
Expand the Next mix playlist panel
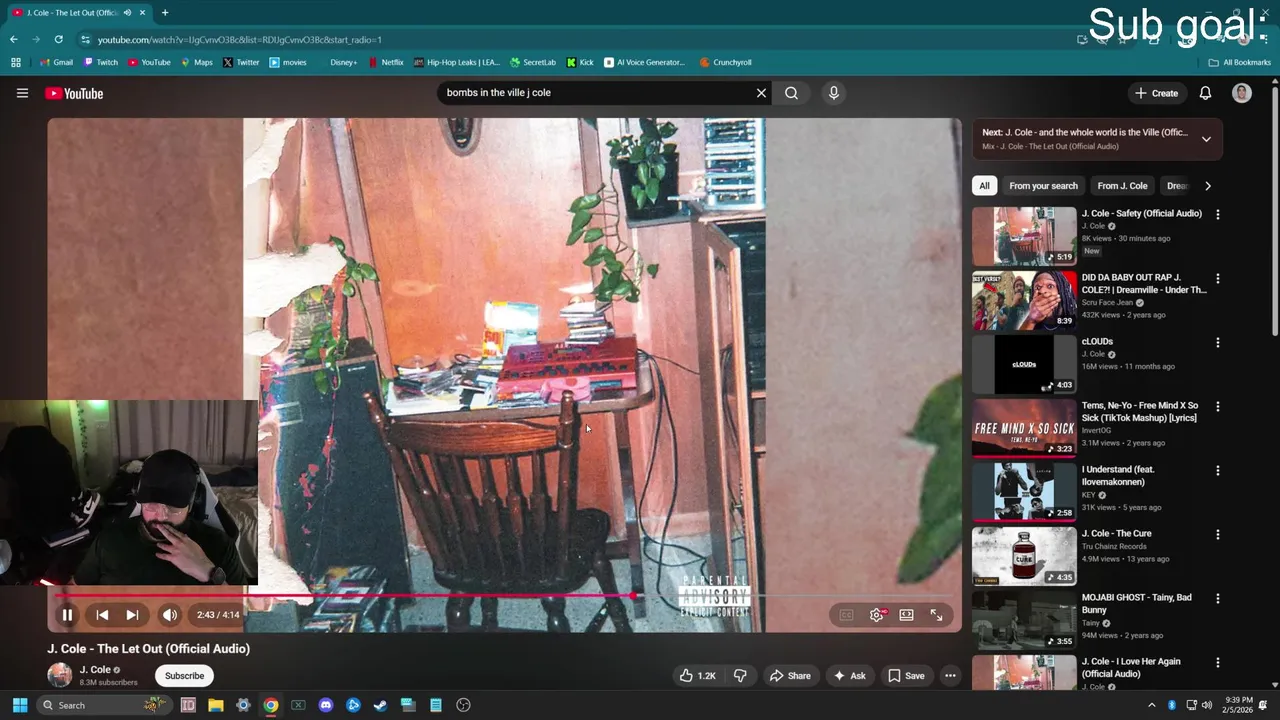1206,139
